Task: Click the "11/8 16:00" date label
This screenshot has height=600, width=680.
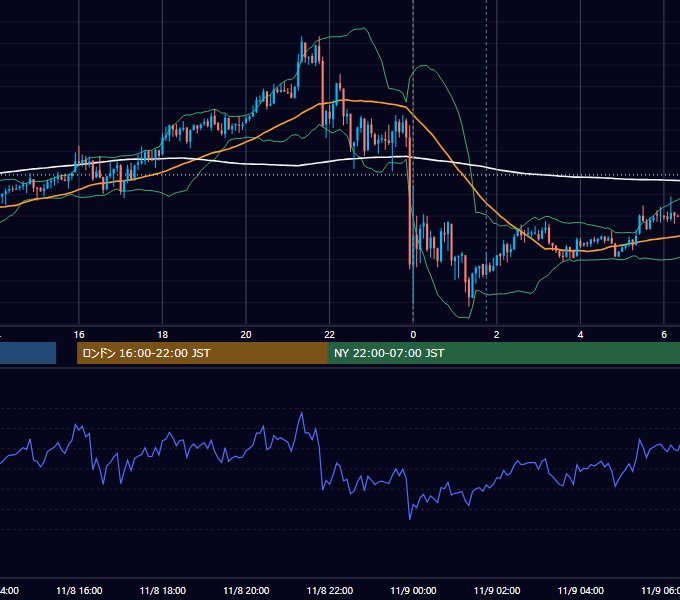Action: [79, 591]
